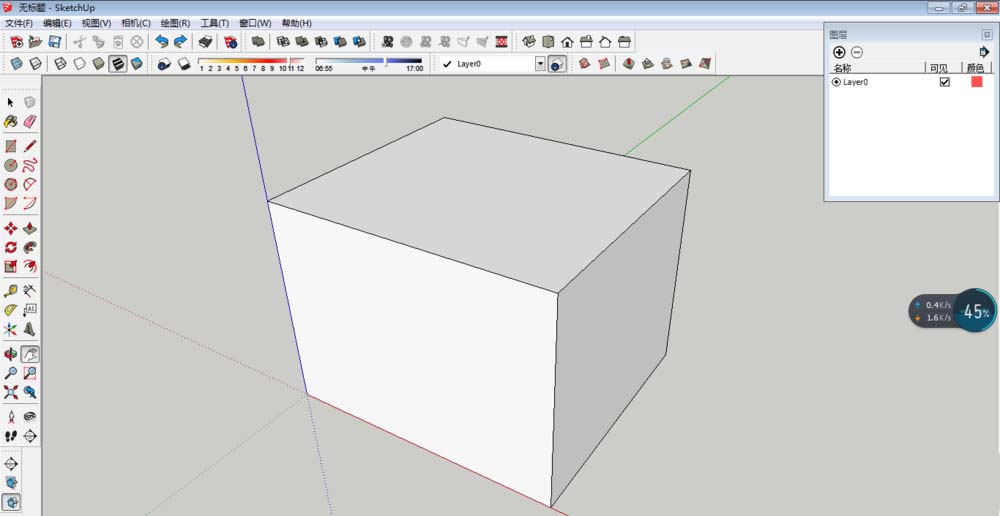Activate the Orbit tool

[11, 354]
